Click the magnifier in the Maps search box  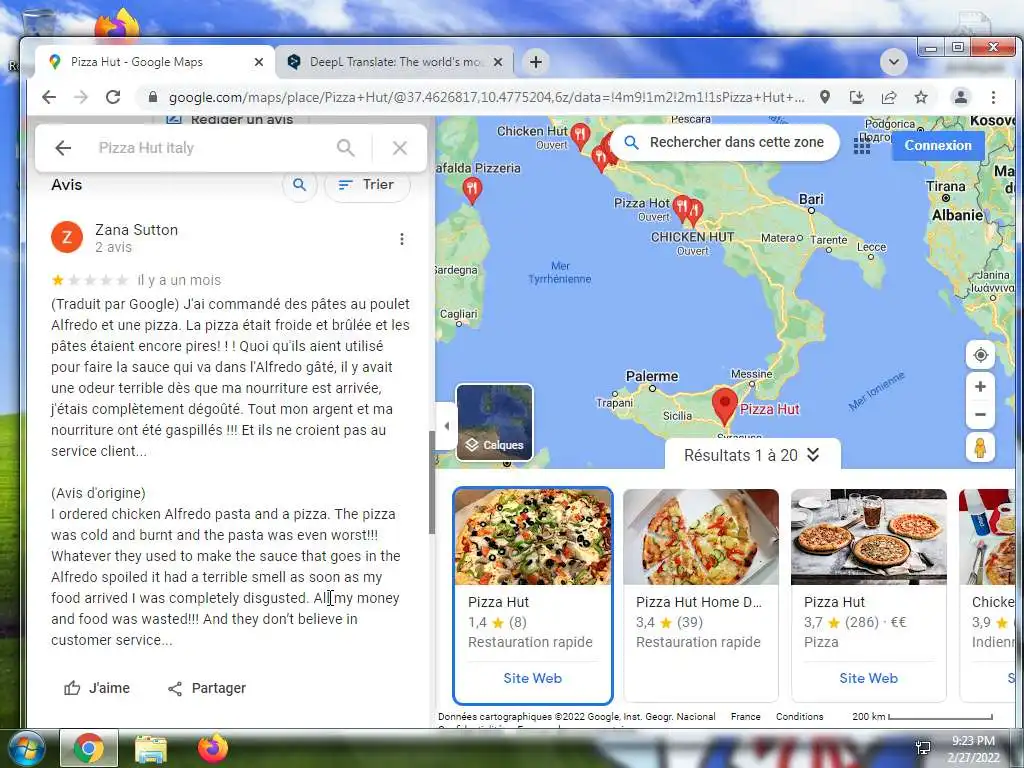[345, 148]
